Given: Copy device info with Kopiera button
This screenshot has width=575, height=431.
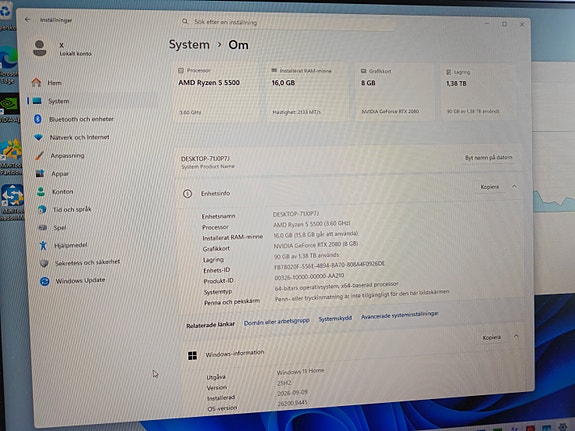Looking at the screenshot, I should pyautogui.click(x=490, y=187).
